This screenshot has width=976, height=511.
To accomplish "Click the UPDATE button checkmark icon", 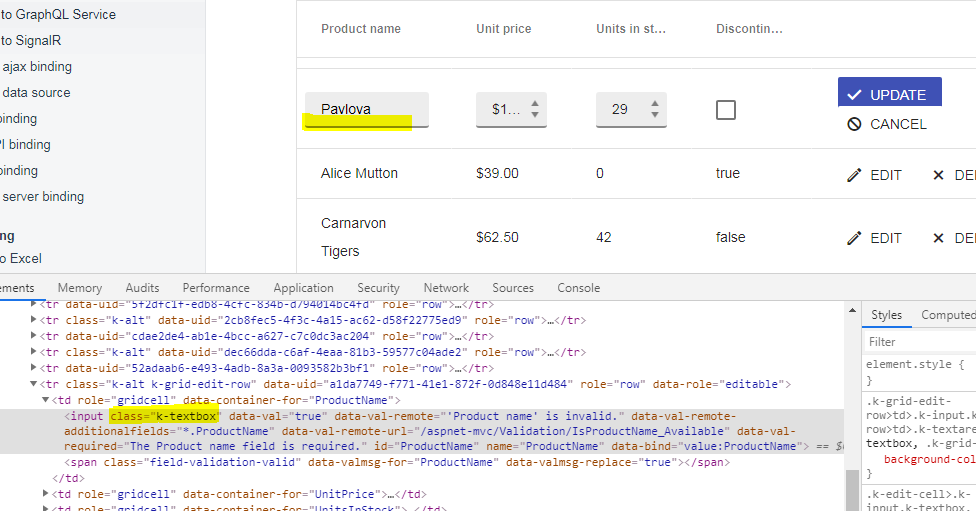I will 855,95.
